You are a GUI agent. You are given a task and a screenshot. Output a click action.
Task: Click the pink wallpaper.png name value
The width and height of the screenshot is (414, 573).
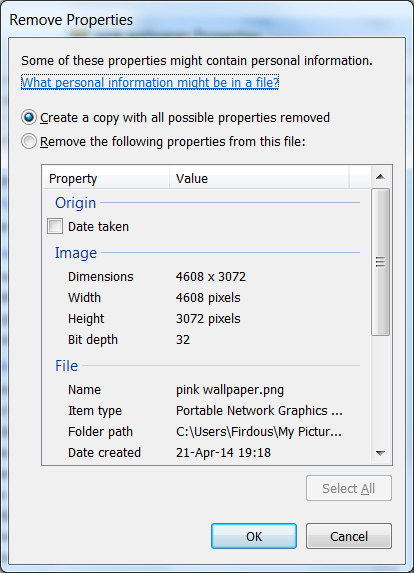230,390
